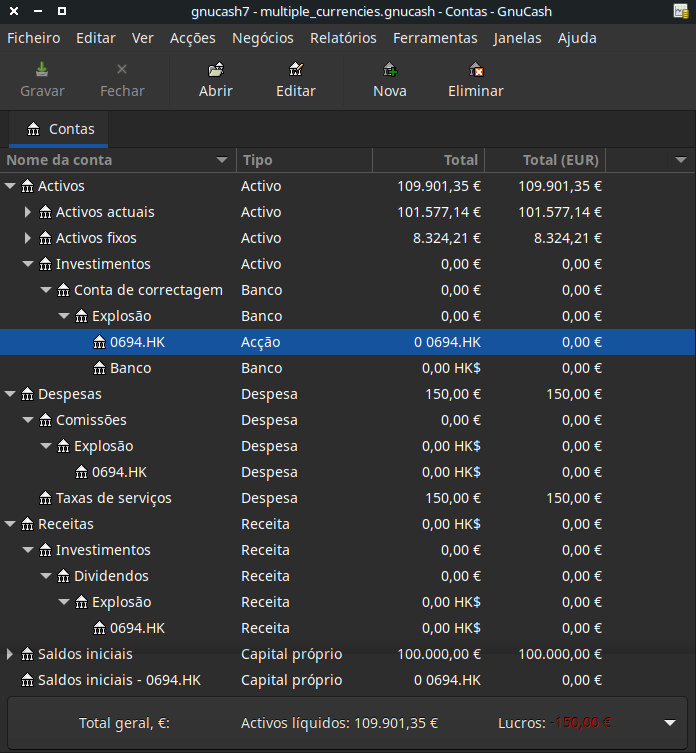Click the Nova new account icon

coord(389,70)
